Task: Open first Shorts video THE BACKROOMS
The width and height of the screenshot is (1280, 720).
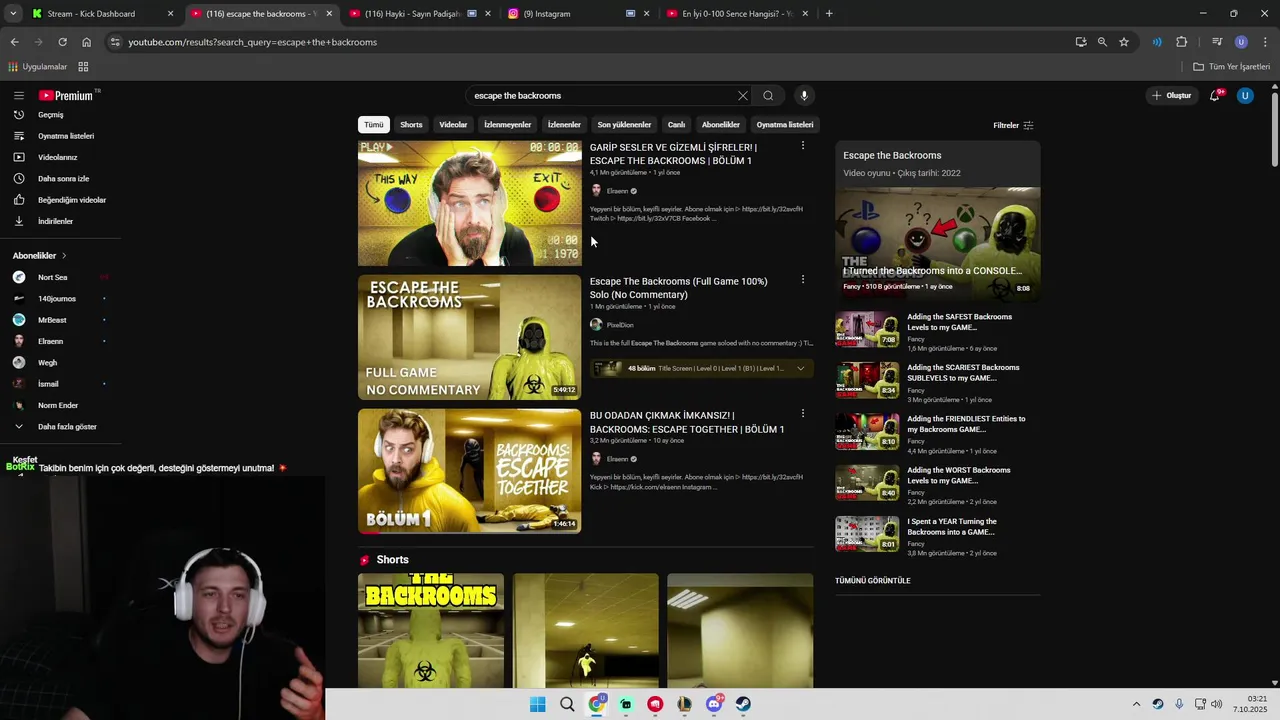Action: tap(431, 630)
